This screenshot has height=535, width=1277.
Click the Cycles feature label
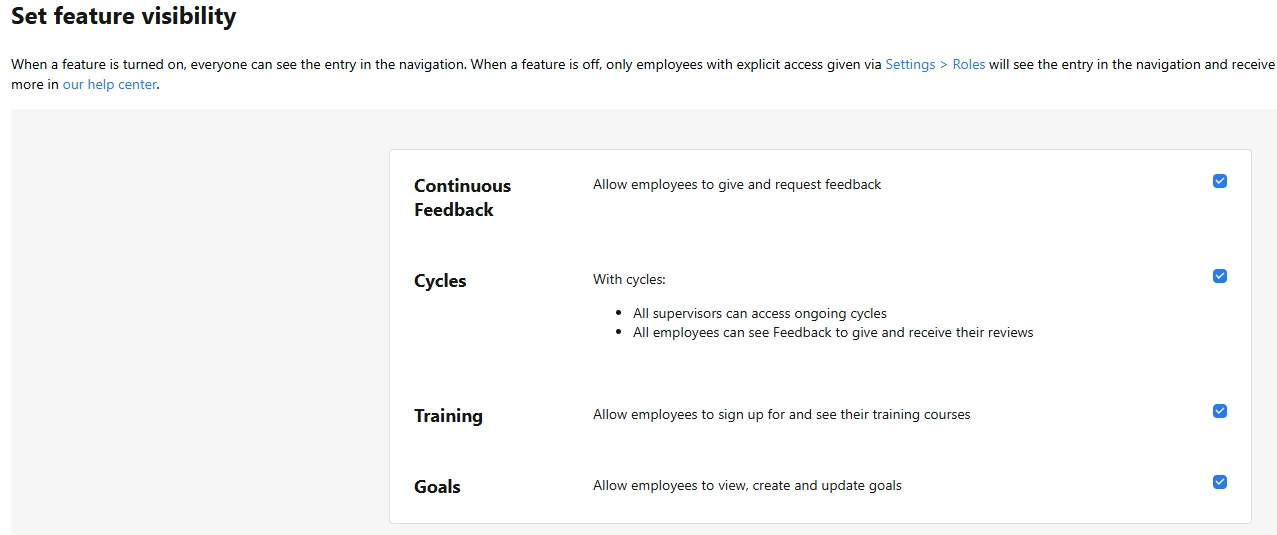click(440, 281)
